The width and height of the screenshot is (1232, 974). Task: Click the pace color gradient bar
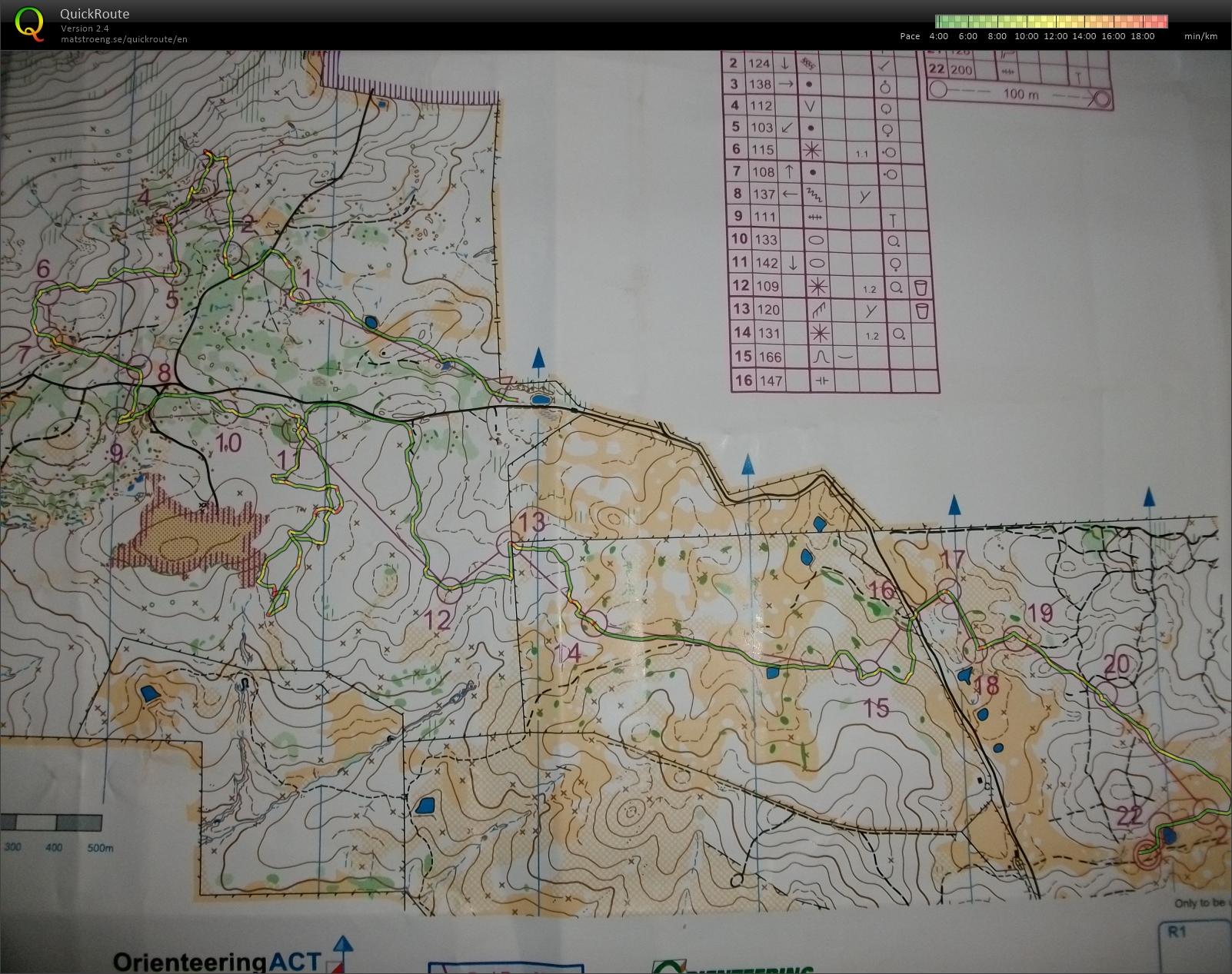pyautogui.click(x=1051, y=22)
